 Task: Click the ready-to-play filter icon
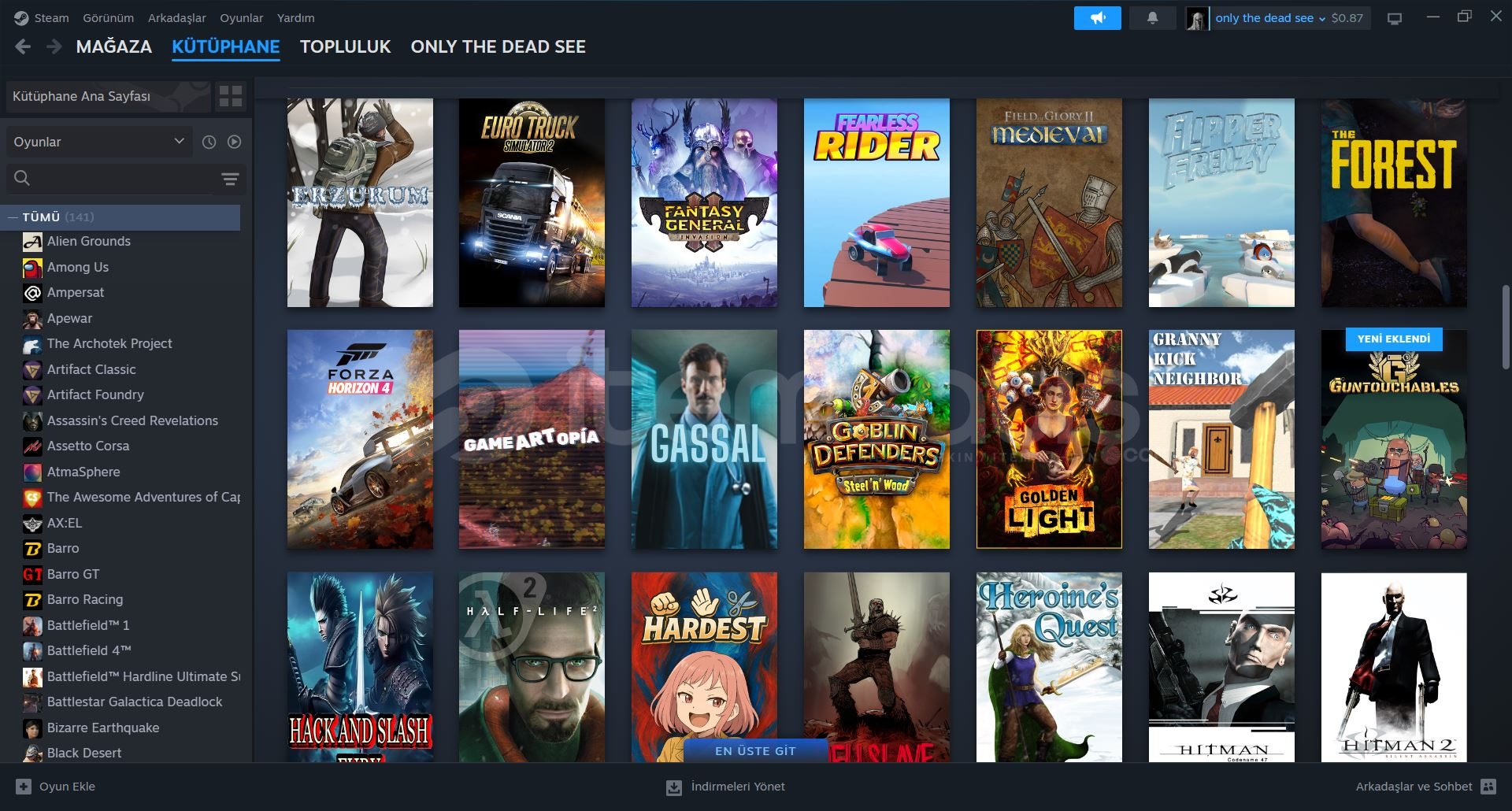click(234, 142)
